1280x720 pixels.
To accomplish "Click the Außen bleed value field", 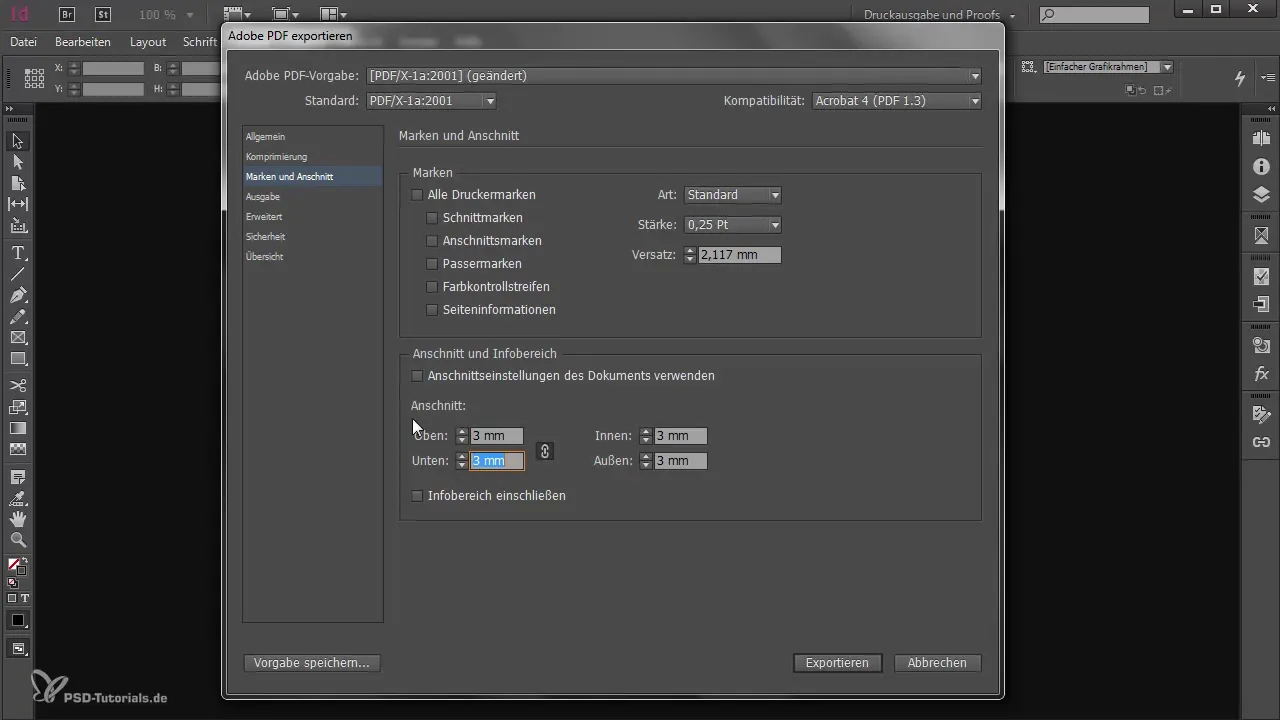I will click(x=681, y=461).
